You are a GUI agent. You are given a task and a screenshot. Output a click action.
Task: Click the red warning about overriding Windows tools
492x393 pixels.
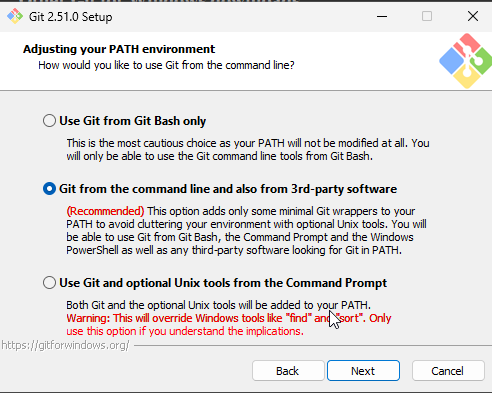229,325
